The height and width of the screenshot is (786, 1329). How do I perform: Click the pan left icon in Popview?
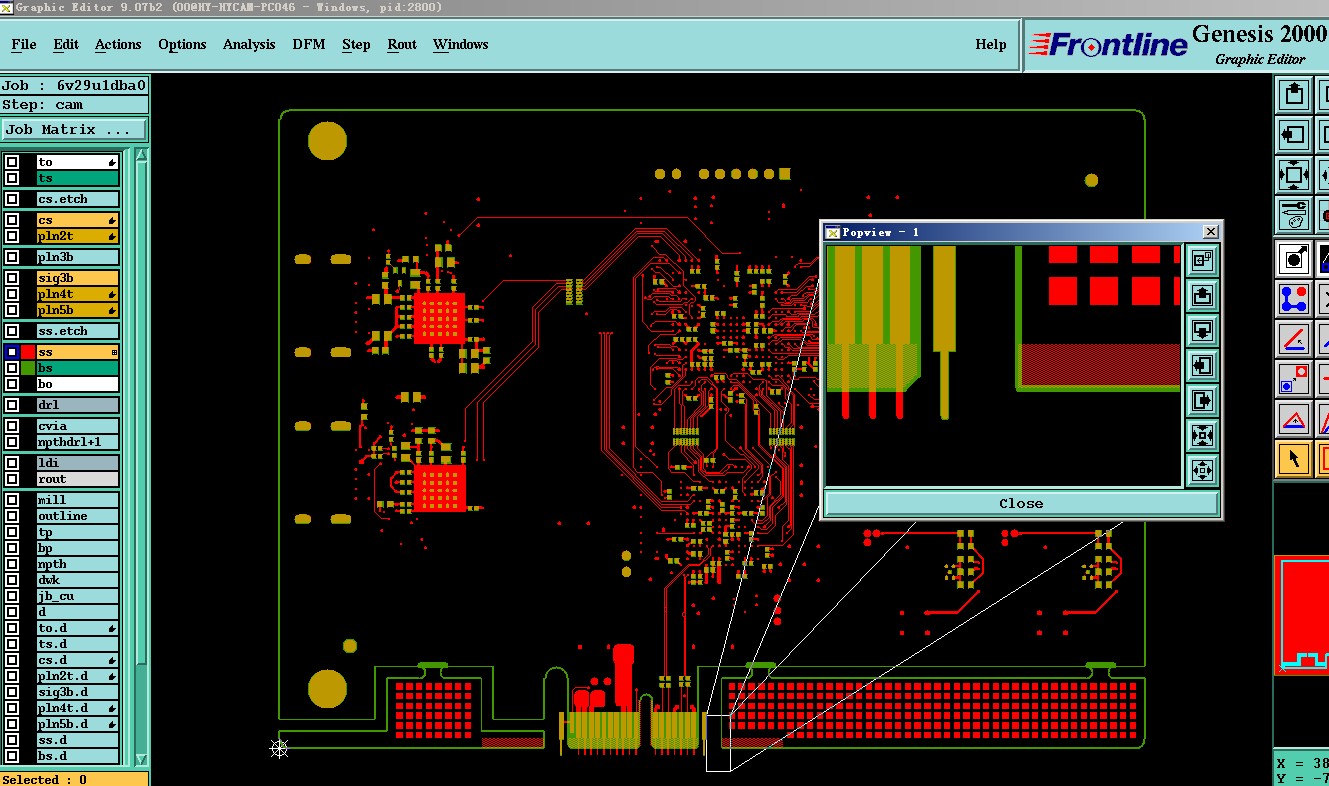click(x=1202, y=365)
